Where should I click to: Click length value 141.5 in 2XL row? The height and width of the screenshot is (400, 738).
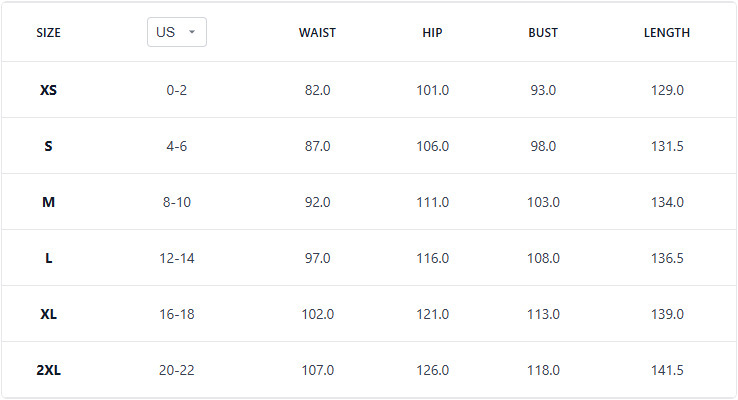tap(666, 370)
